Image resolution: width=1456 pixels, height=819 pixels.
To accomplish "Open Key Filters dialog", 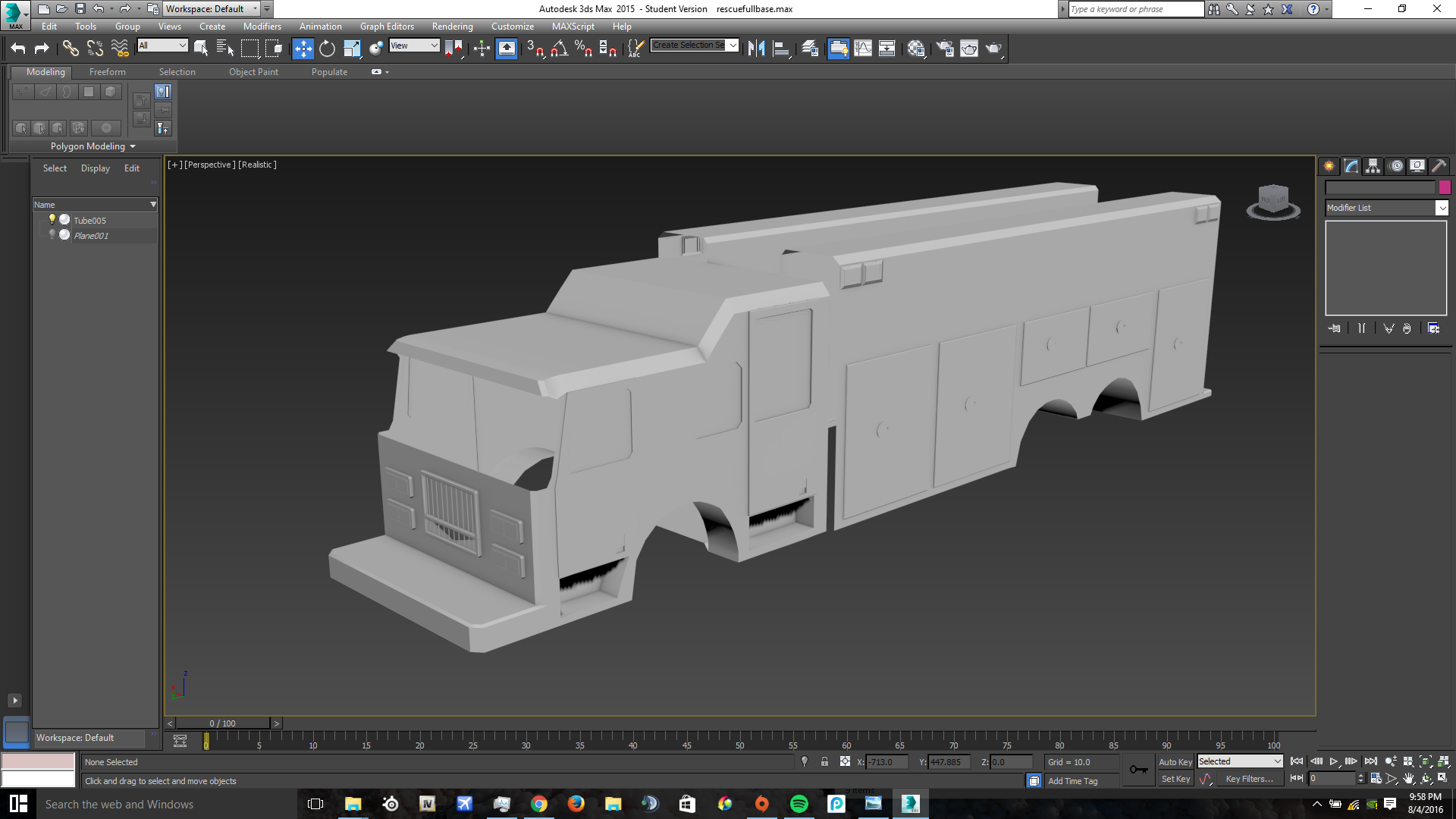I will (x=1249, y=779).
